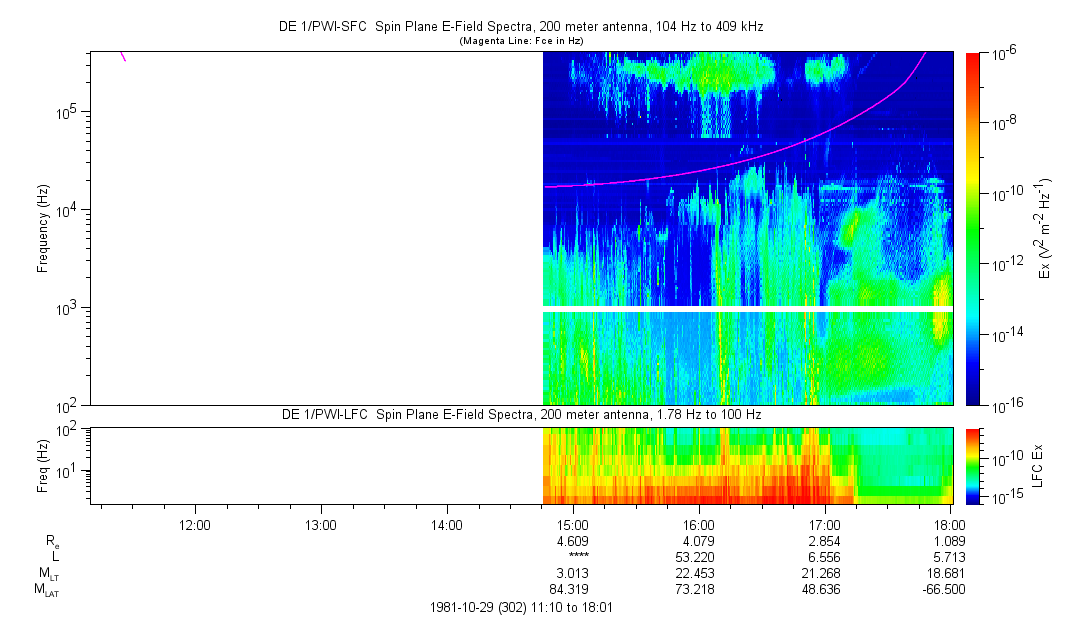Click the DE 1/PWI-SFC plot title
Image resolution: width=1083 pixels, height=620 pixels.
point(520,27)
